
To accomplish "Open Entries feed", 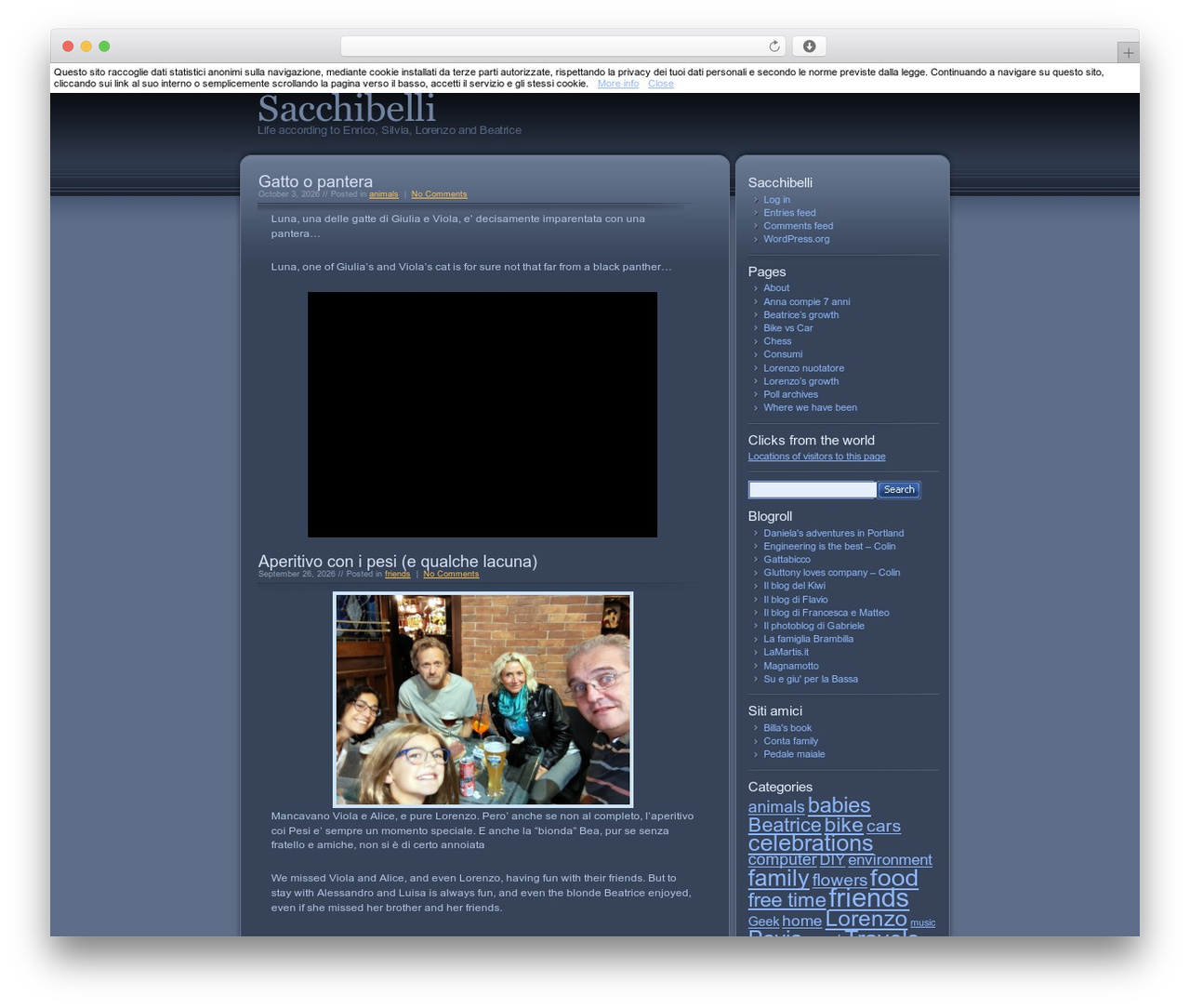I will point(789,213).
